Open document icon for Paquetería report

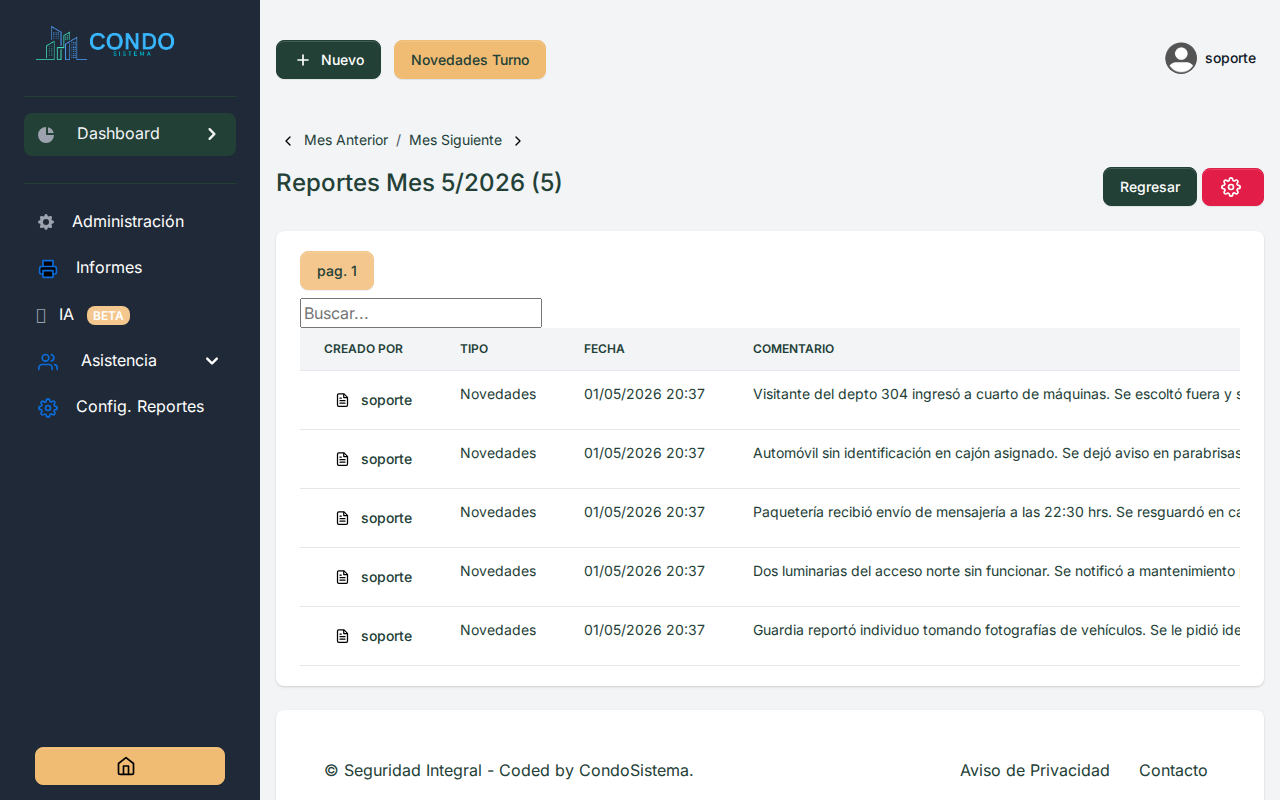(x=342, y=518)
